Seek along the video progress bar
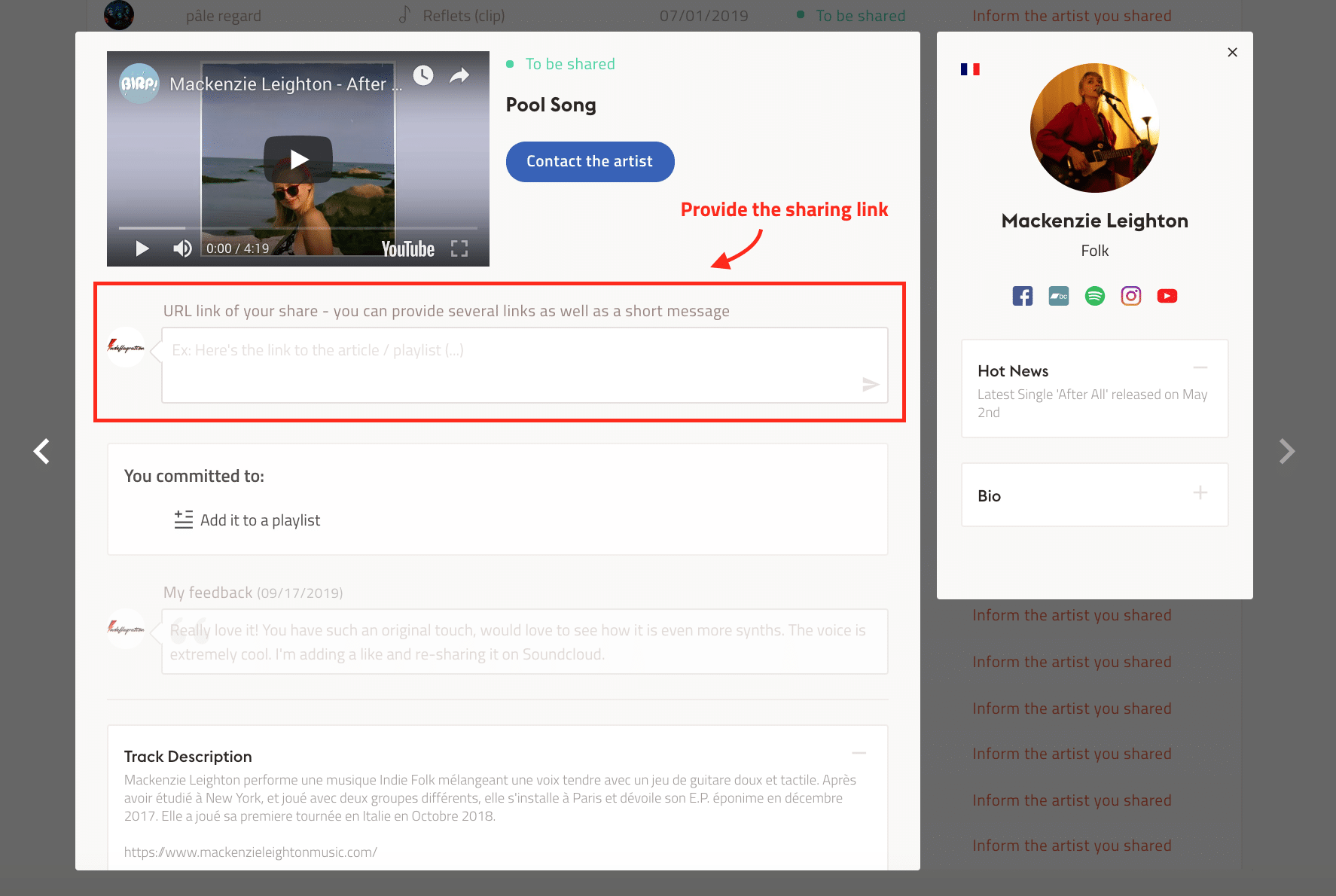The width and height of the screenshot is (1336, 896). pos(298,227)
